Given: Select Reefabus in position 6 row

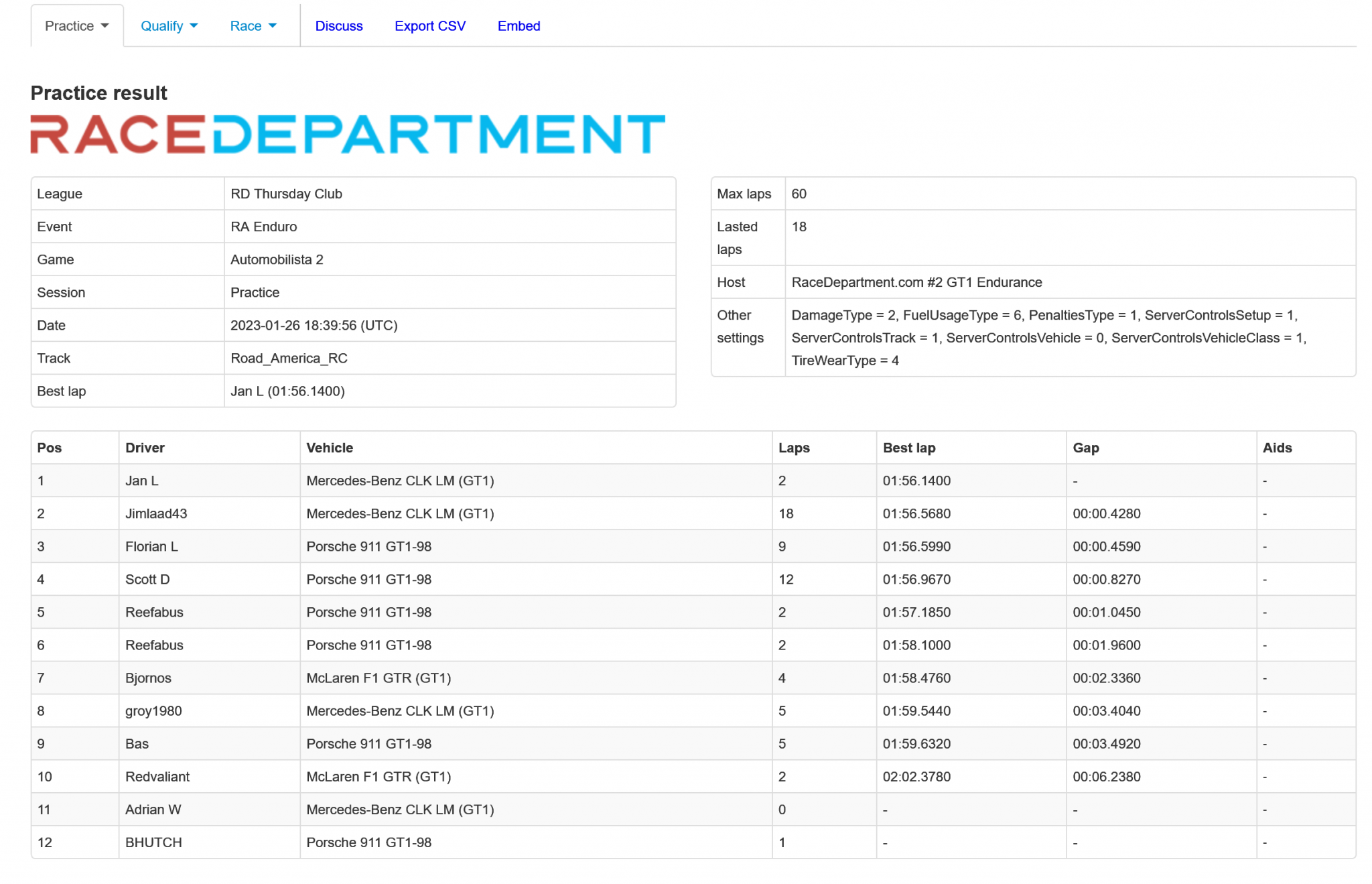Looking at the screenshot, I should (154, 645).
